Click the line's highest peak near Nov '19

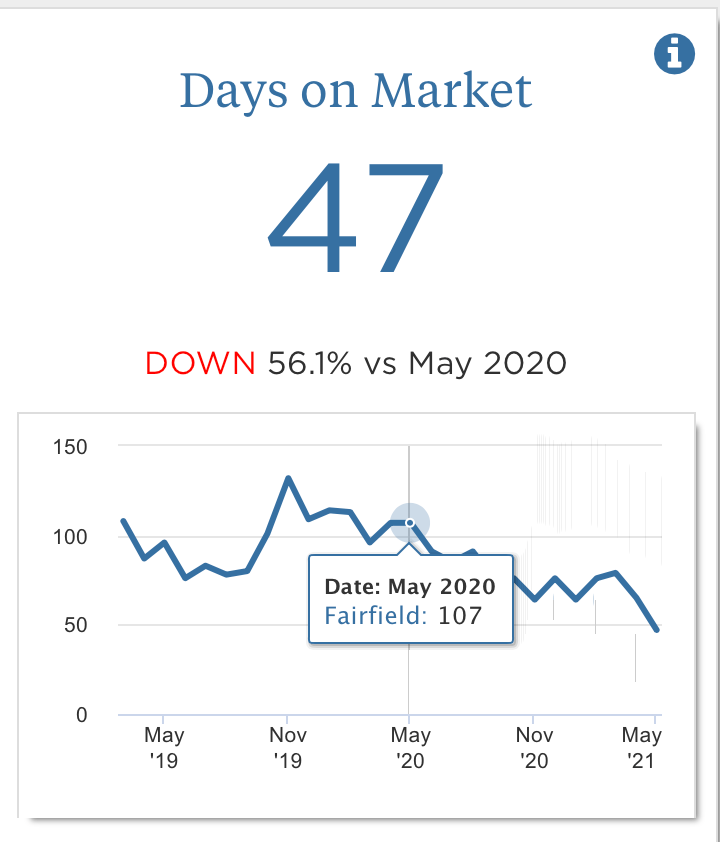[x=288, y=478]
